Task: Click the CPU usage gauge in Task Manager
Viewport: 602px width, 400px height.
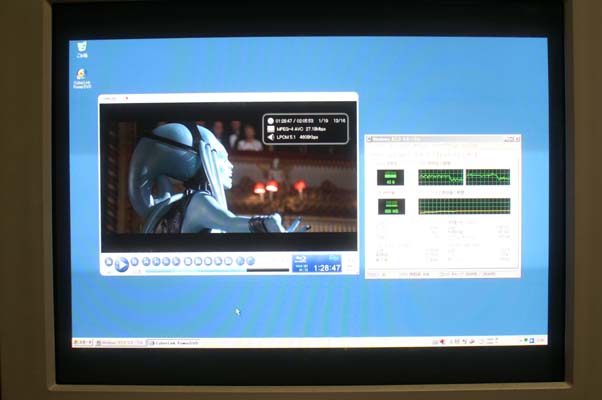Action: pyautogui.click(x=390, y=177)
